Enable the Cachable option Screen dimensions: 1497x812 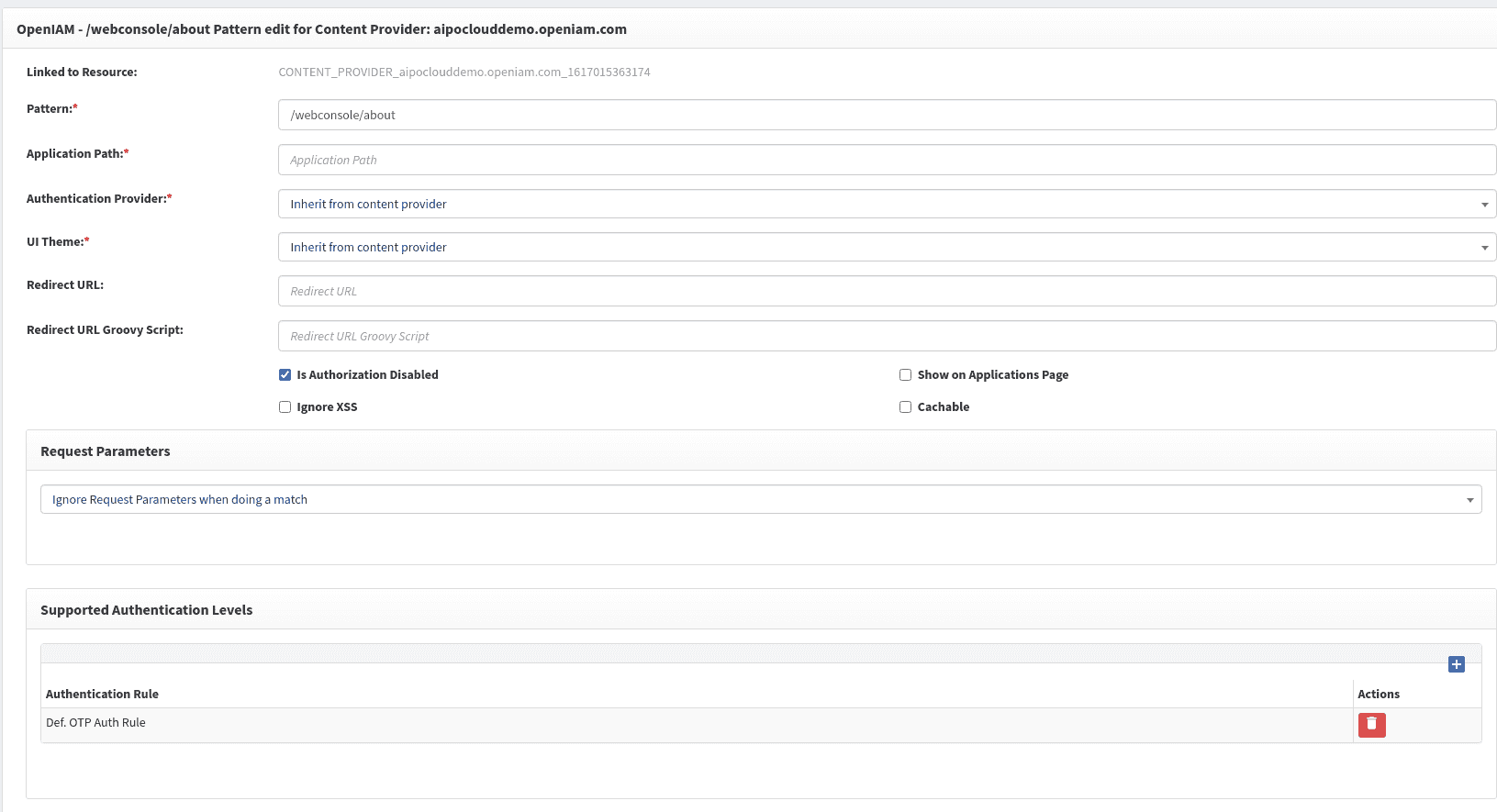click(x=905, y=407)
